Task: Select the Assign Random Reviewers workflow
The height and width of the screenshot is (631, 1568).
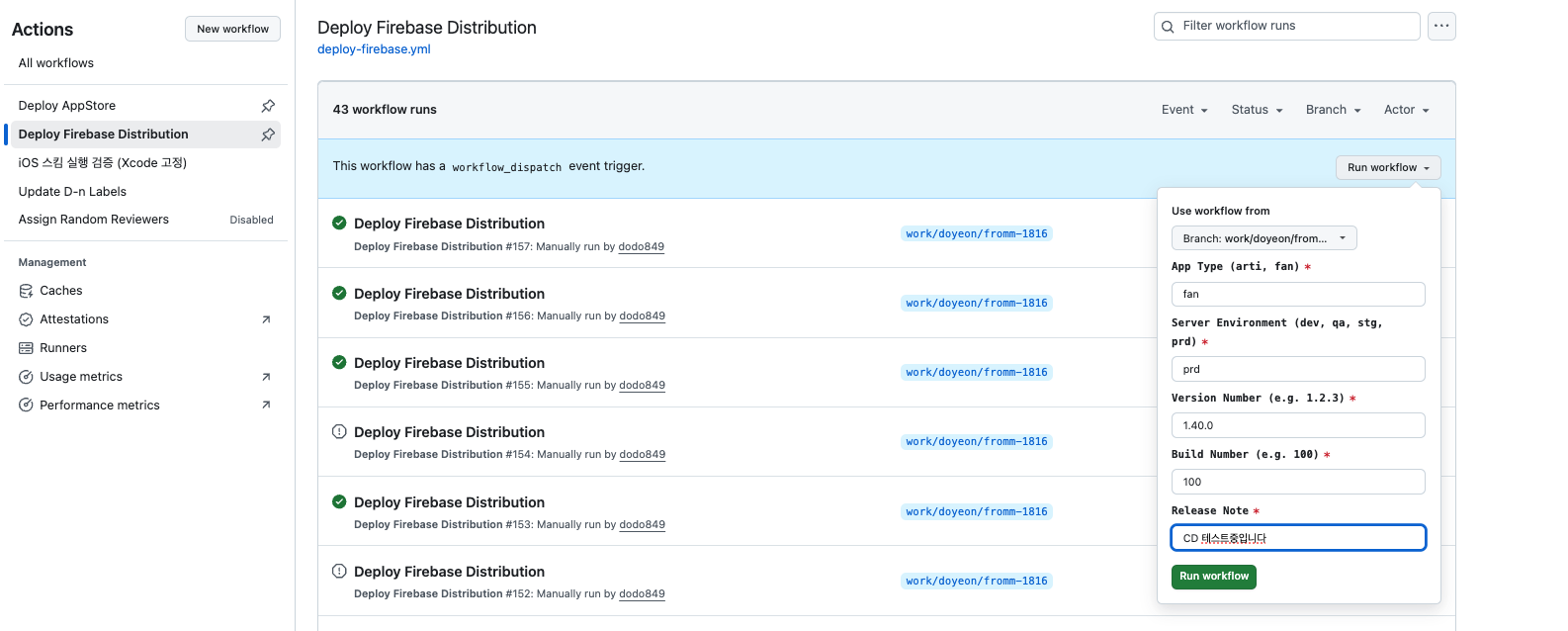Action: tap(94, 220)
